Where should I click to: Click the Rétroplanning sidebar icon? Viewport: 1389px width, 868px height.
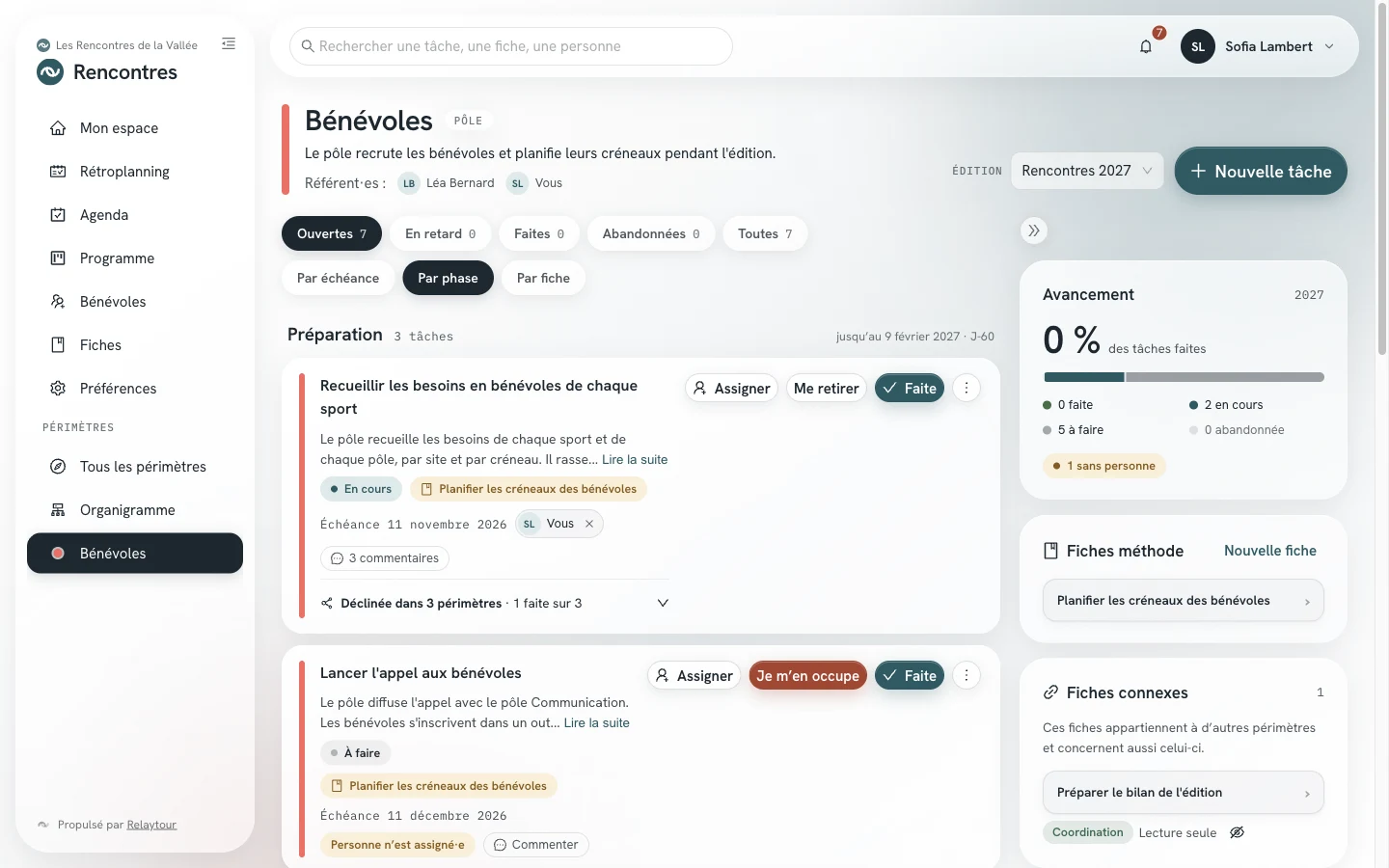click(58, 172)
